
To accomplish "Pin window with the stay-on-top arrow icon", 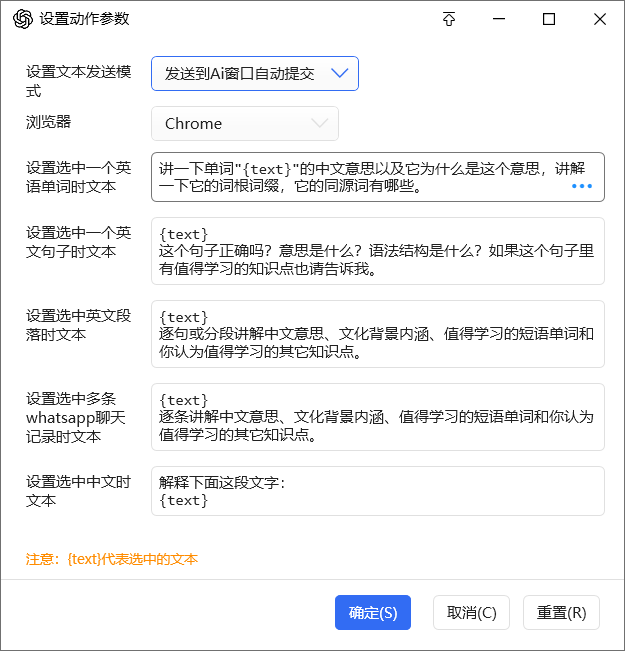I will 449,19.
